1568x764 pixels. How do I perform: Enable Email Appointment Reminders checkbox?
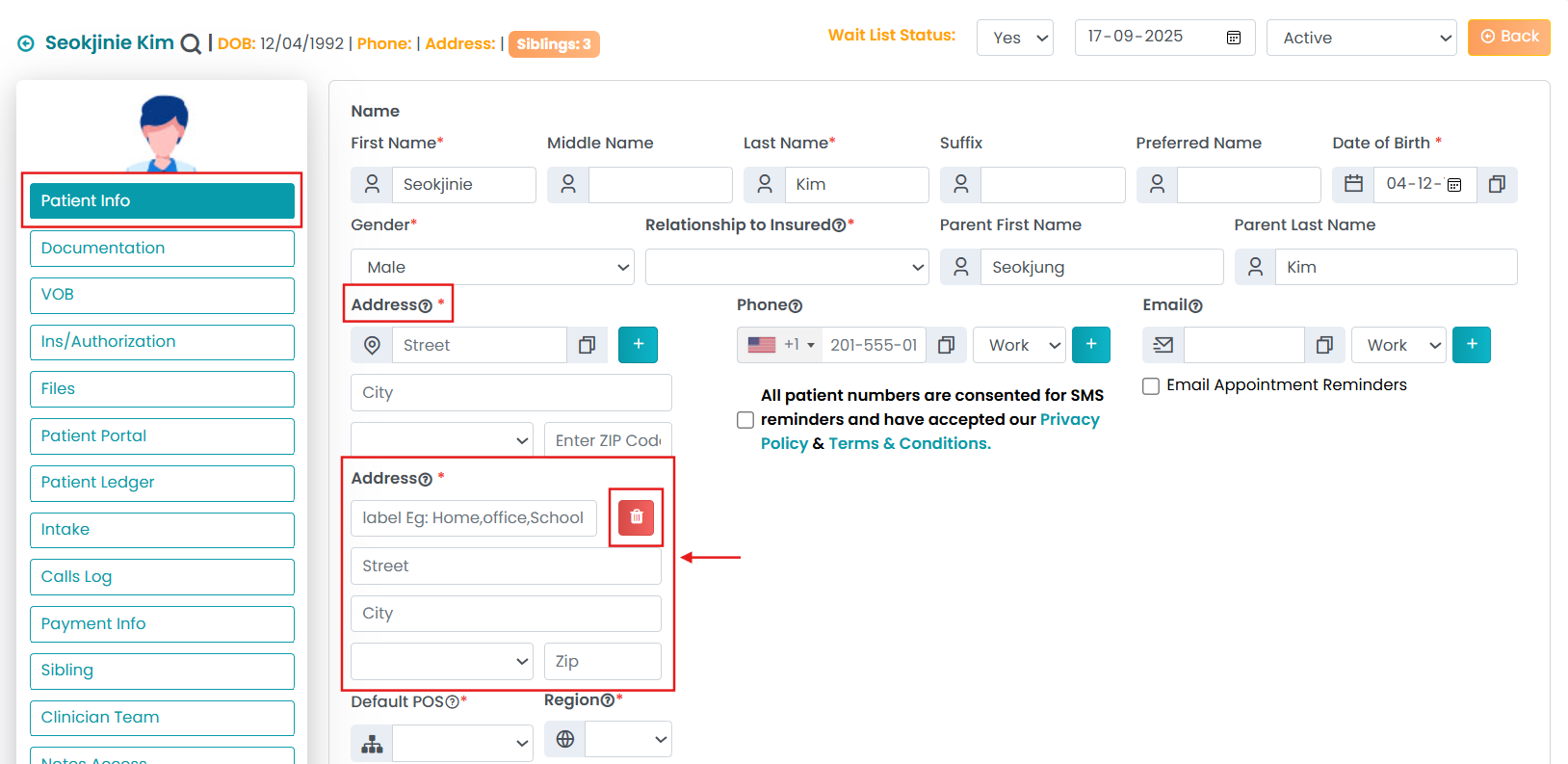[x=1151, y=386]
